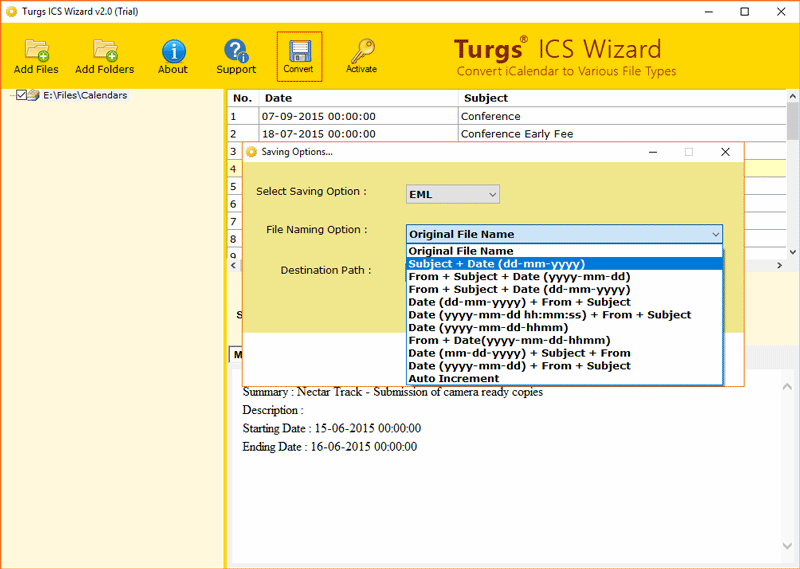
Task: Choose Subject + Date (dd-mm-yyyy) option
Action: 564,264
